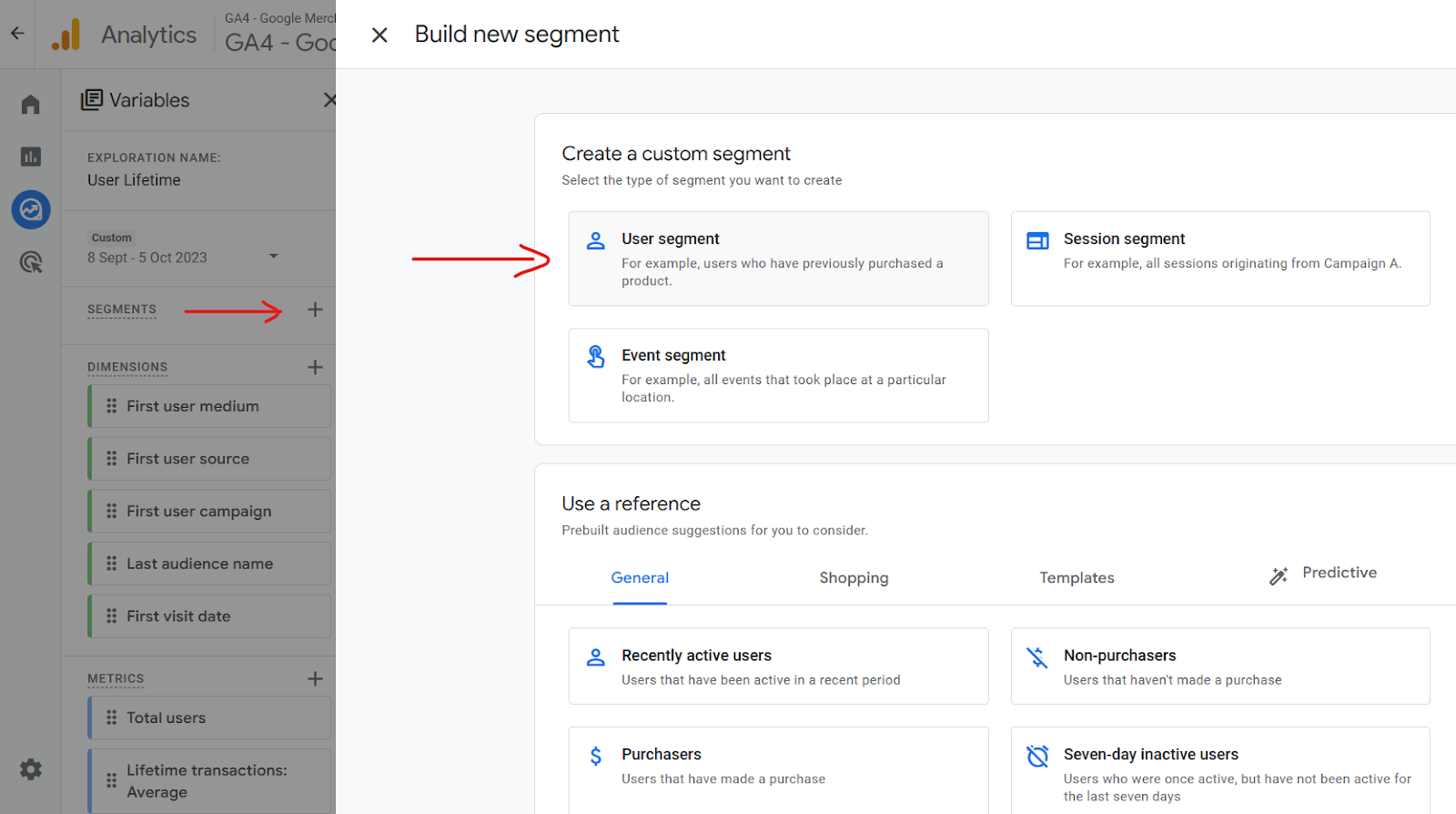
Task: Select First visit date dimension
Action: pyautogui.click(x=209, y=616)
